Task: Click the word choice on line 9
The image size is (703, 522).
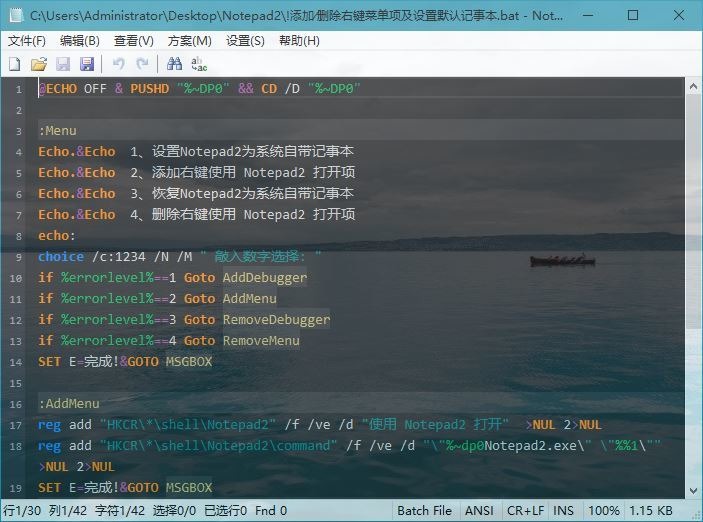Action: [61, 257]
